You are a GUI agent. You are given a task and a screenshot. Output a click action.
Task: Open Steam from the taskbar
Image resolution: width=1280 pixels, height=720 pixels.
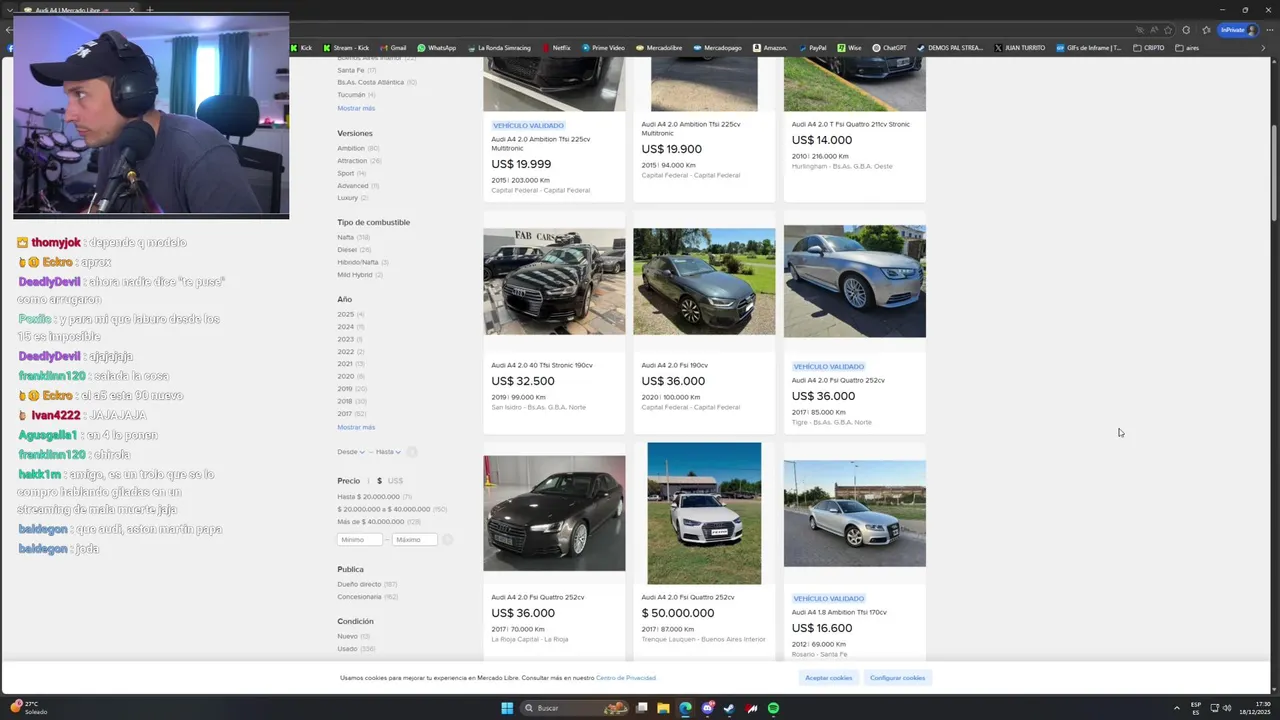729,708
